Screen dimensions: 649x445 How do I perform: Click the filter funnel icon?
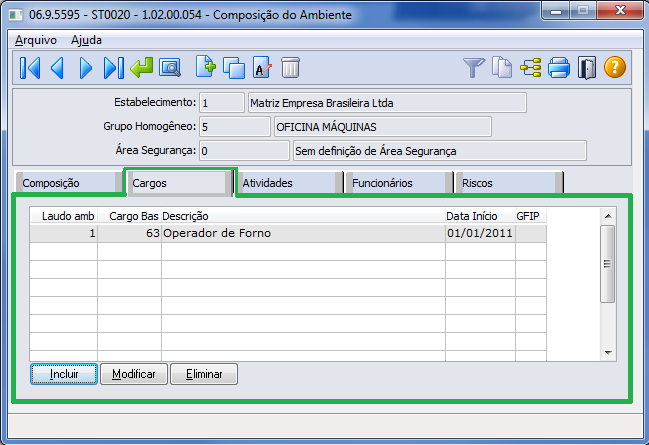(474, 67)
